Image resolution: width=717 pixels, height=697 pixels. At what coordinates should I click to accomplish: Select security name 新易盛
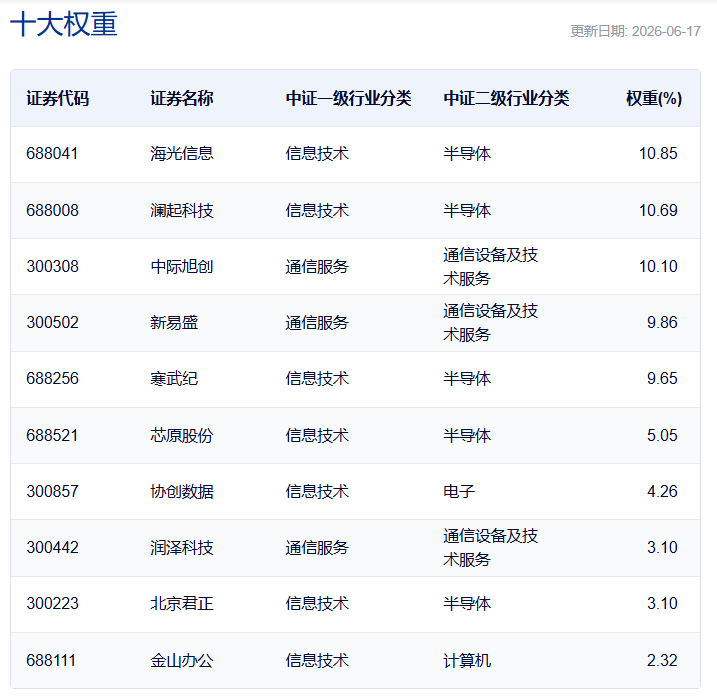(x=174, y=323)
